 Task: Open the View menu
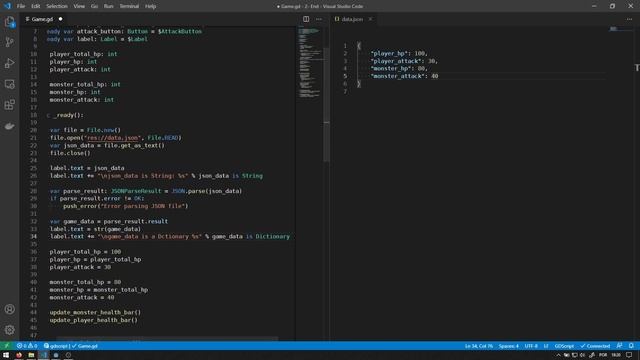coord(79,6)
